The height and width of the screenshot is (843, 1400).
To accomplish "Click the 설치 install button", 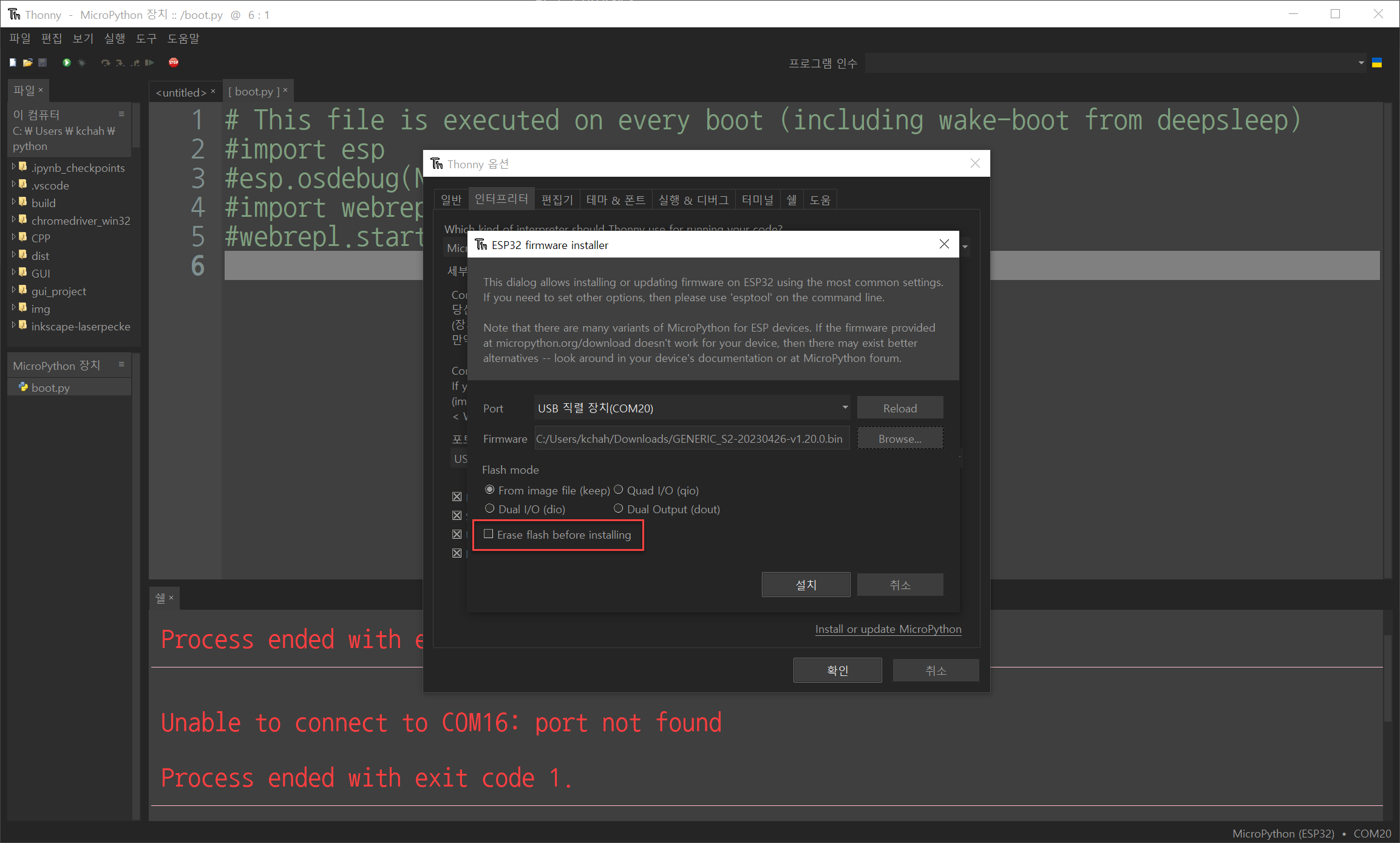I will click(806, 585).
